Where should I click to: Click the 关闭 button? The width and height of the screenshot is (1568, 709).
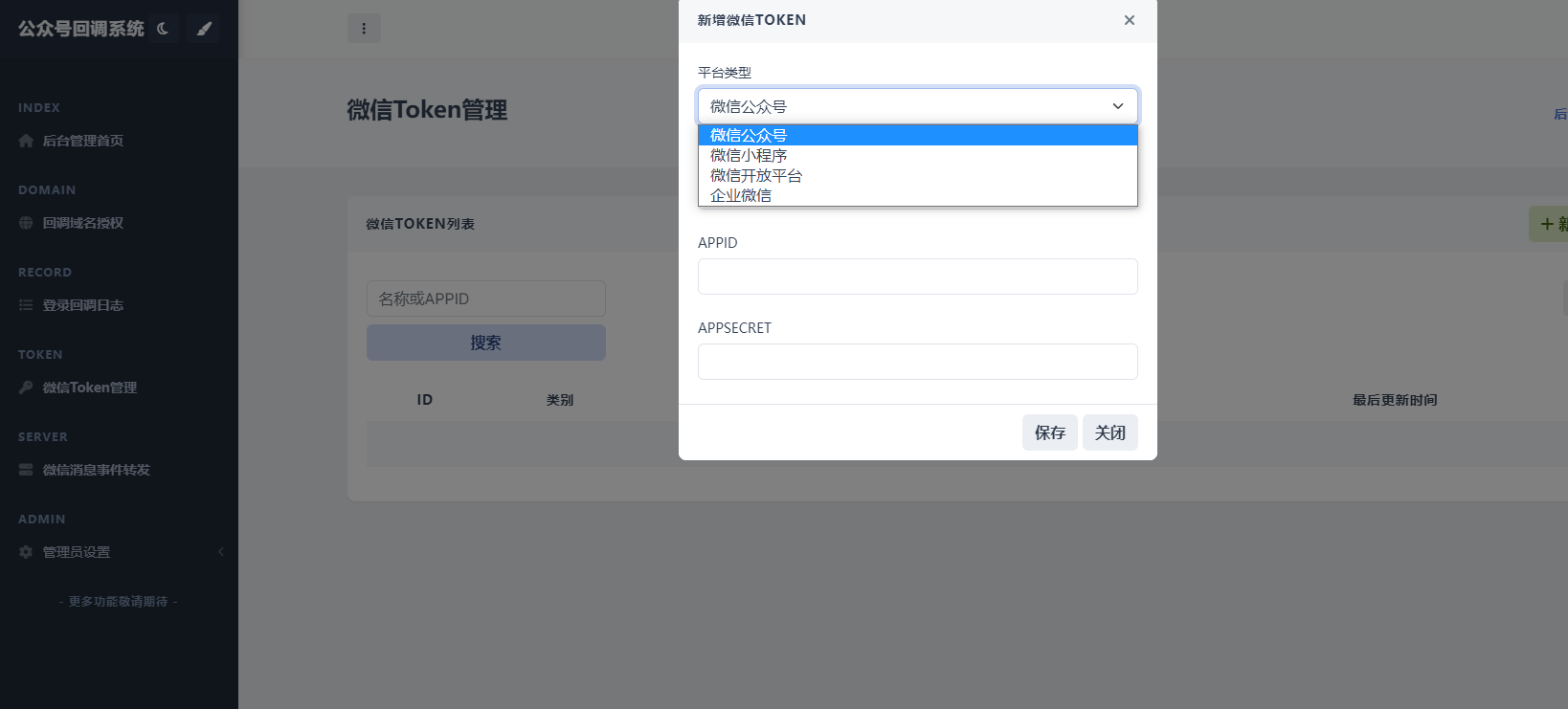(1110, 432)
